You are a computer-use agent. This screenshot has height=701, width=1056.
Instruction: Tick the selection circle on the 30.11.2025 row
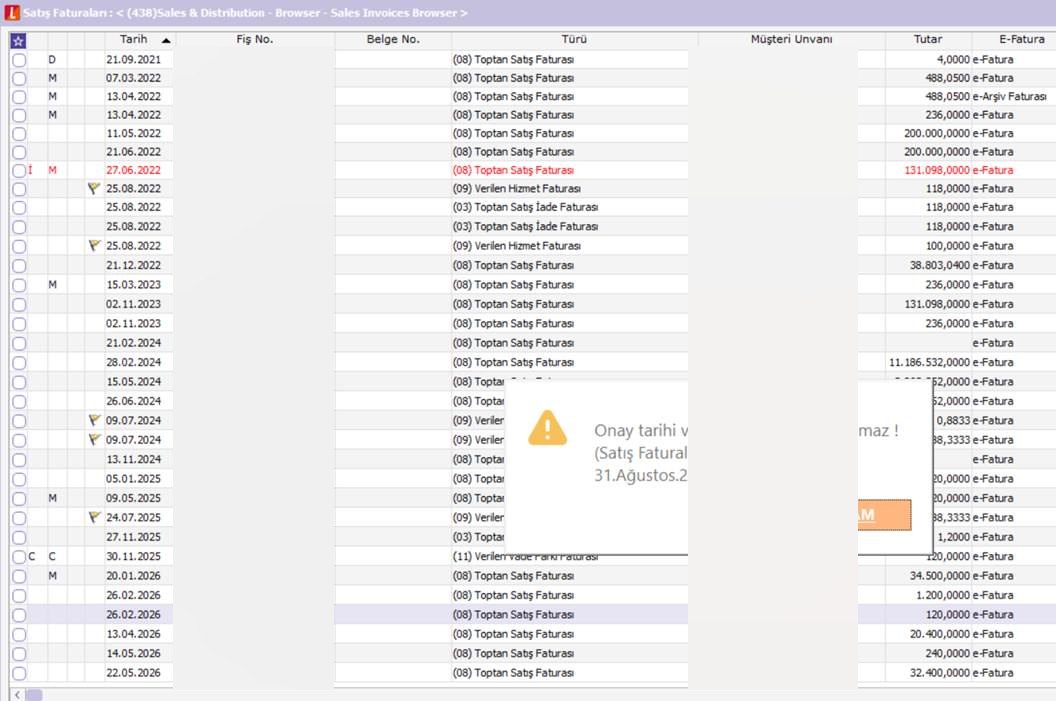click(19, 556)
